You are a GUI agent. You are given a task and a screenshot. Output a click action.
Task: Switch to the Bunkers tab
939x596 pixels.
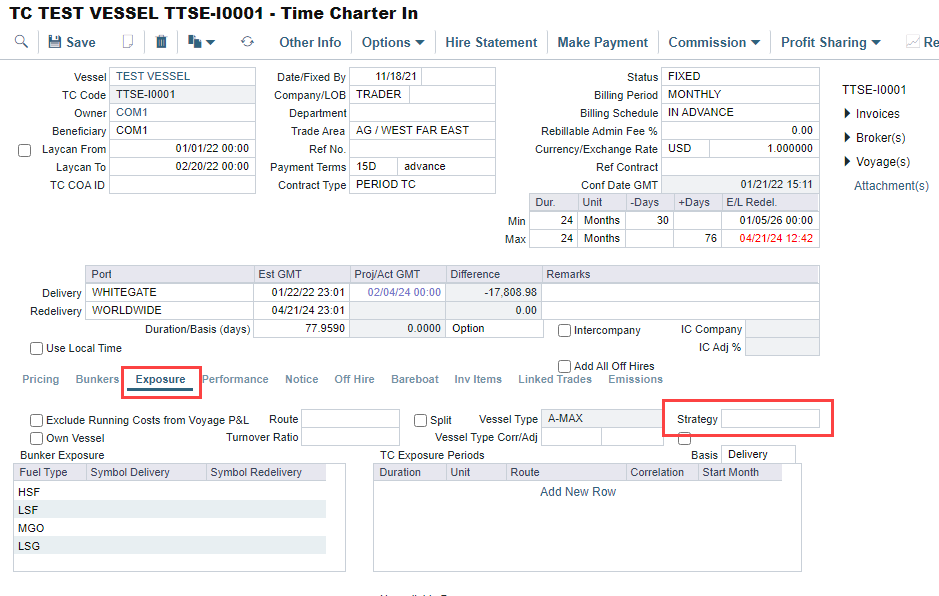pos(95,379)
